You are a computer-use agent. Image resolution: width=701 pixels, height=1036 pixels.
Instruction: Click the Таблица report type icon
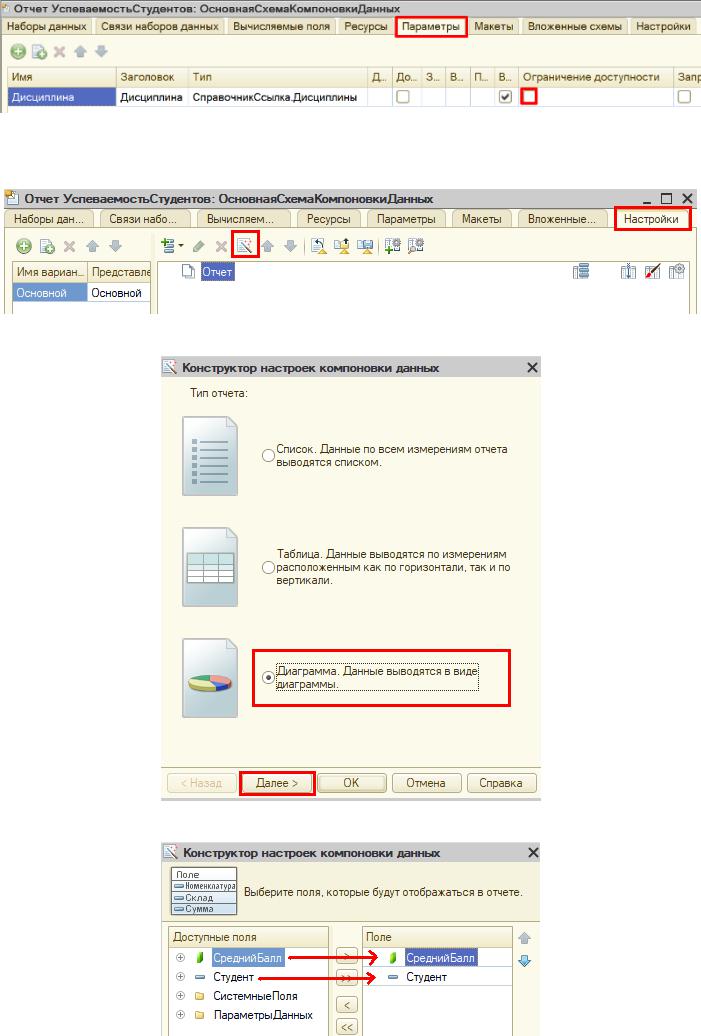[x=210, y=567]
